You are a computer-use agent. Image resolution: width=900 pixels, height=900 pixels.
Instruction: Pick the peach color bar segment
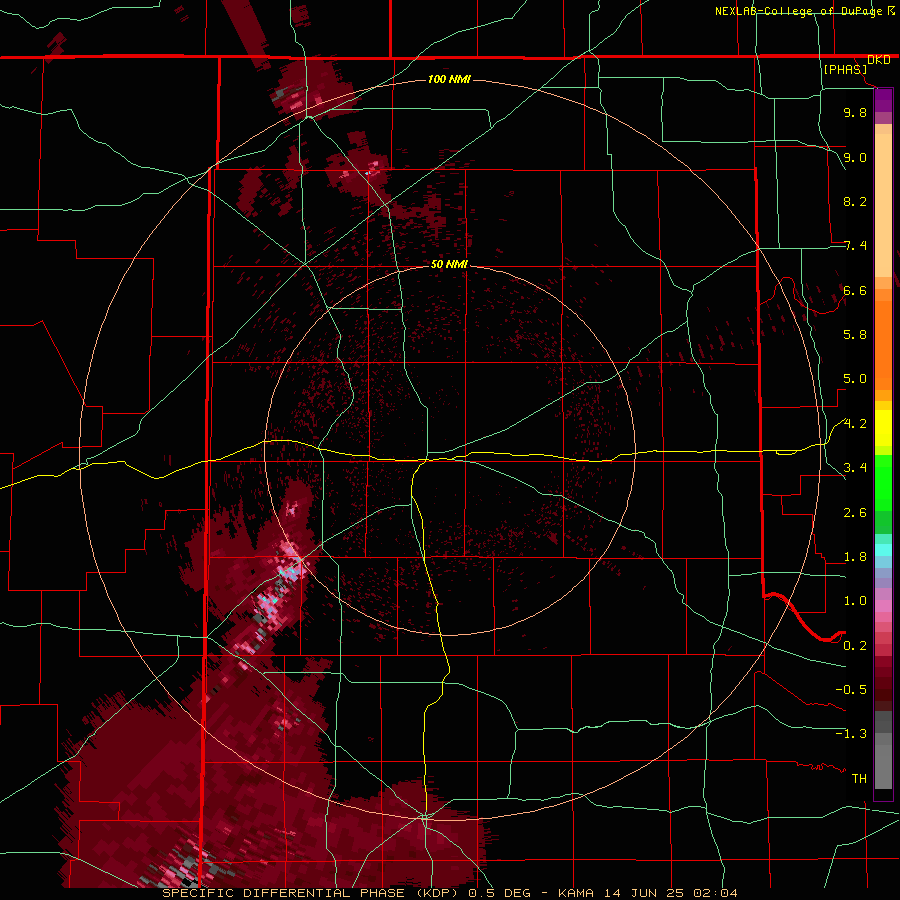coord(883,207)
